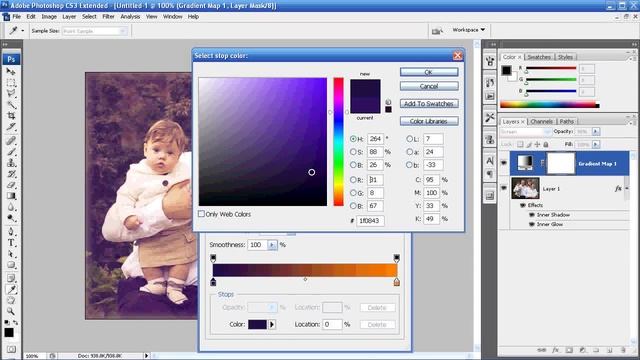The height and width of the screenshot is (360, 640).
Task: Select the Brush tool
Action: tap(11, 152)
